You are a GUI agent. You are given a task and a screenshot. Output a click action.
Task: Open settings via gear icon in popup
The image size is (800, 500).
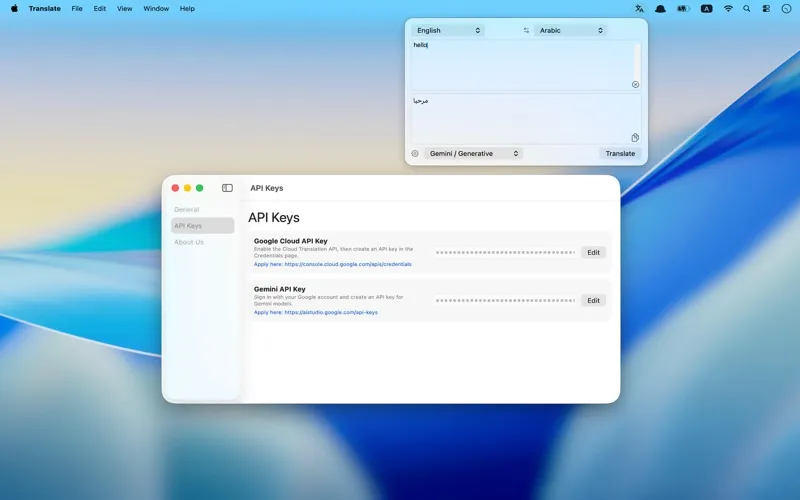point(415,154)
